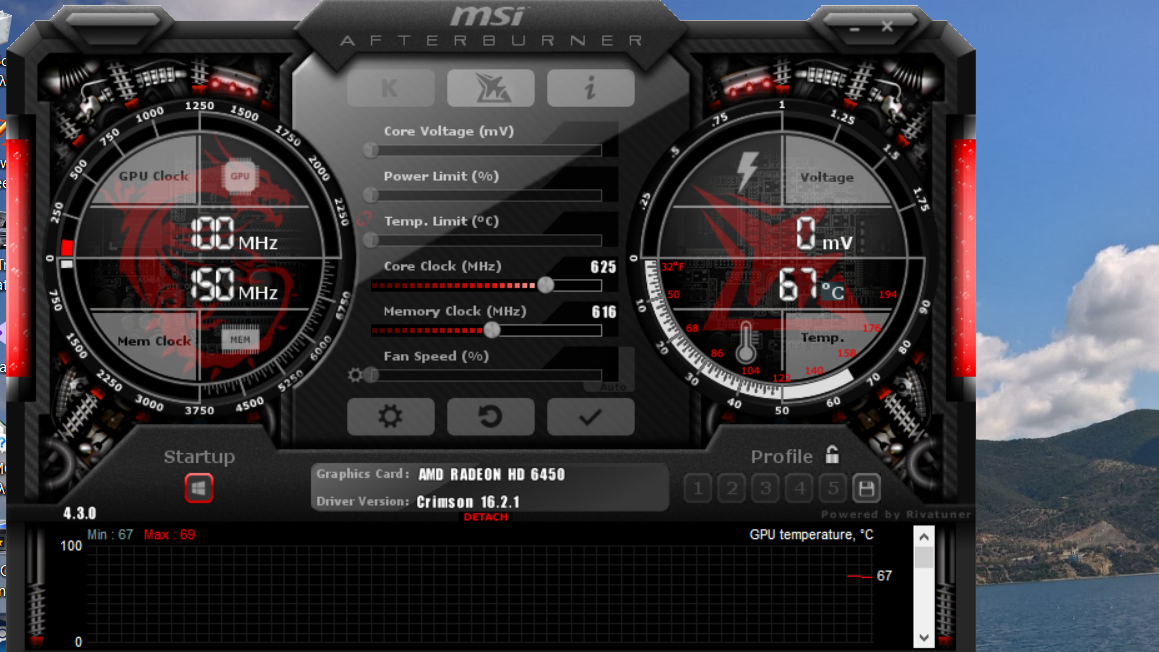
Task: Apply settings with the checkmark button
Action: (591, 417)
